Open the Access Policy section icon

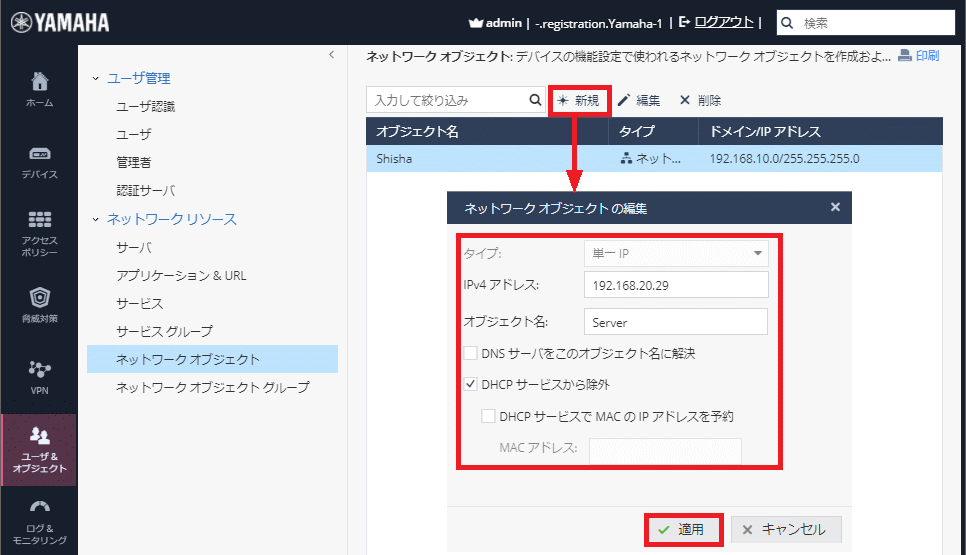[x=39, y=220]
